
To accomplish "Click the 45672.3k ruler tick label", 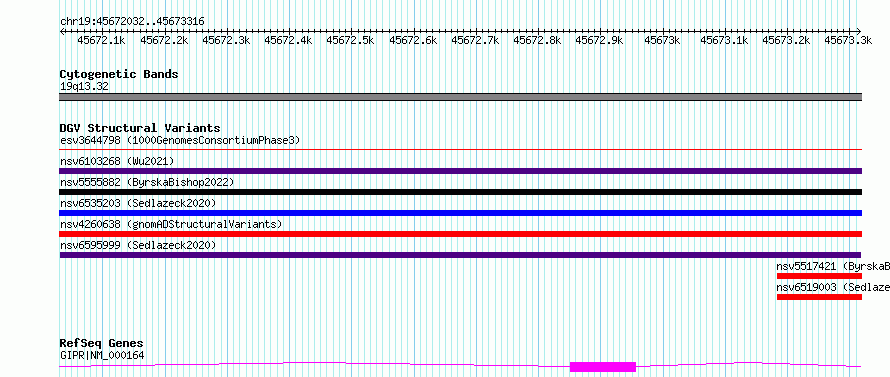I will [x=226, y=40].
